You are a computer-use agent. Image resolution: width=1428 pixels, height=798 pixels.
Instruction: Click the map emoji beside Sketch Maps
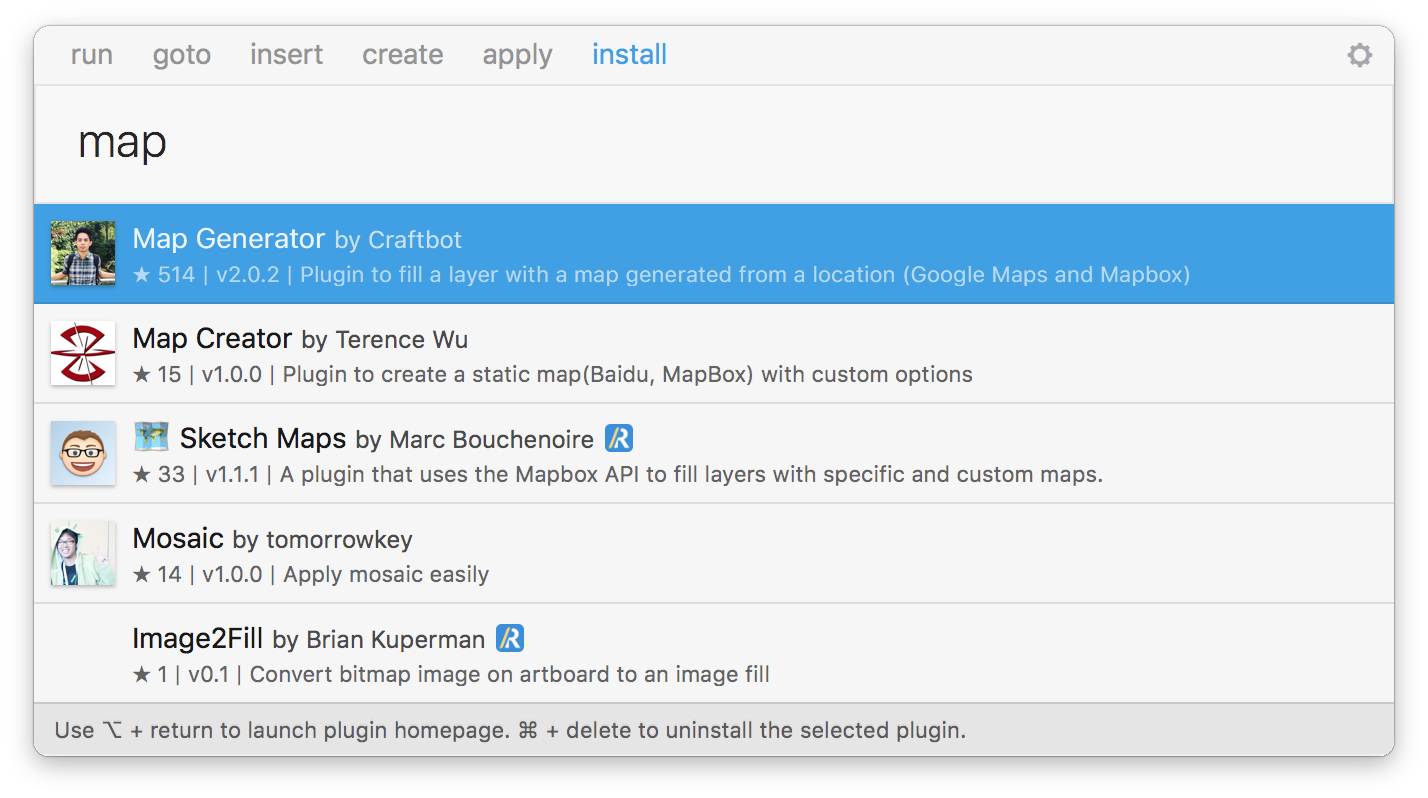point(151,438)
